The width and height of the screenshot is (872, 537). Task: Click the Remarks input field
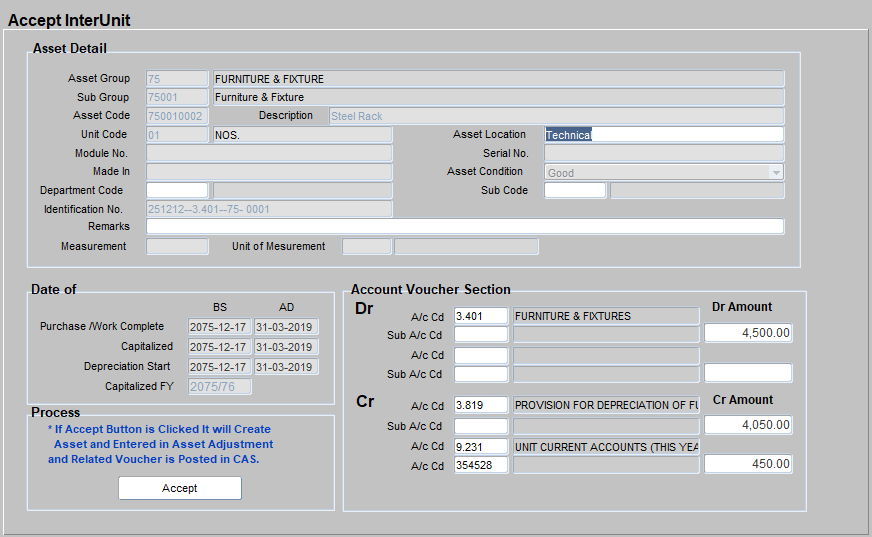pos(465,227)
